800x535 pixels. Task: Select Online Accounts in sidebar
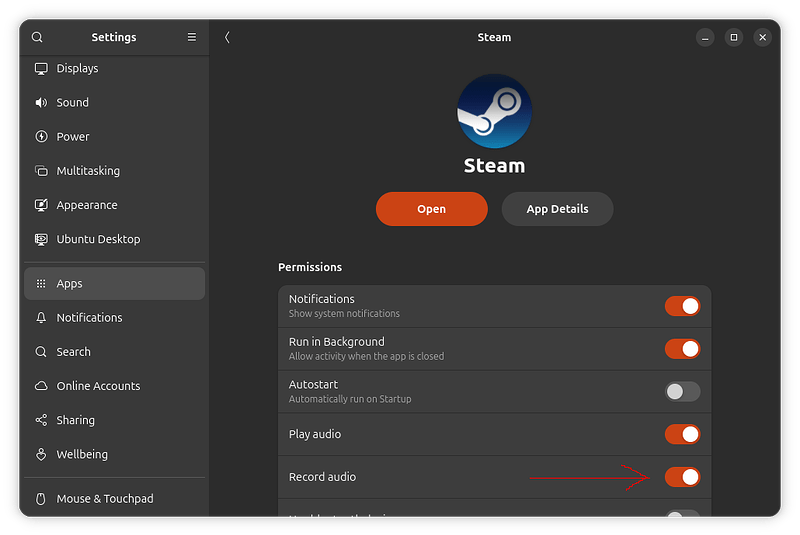click(98, 386)
